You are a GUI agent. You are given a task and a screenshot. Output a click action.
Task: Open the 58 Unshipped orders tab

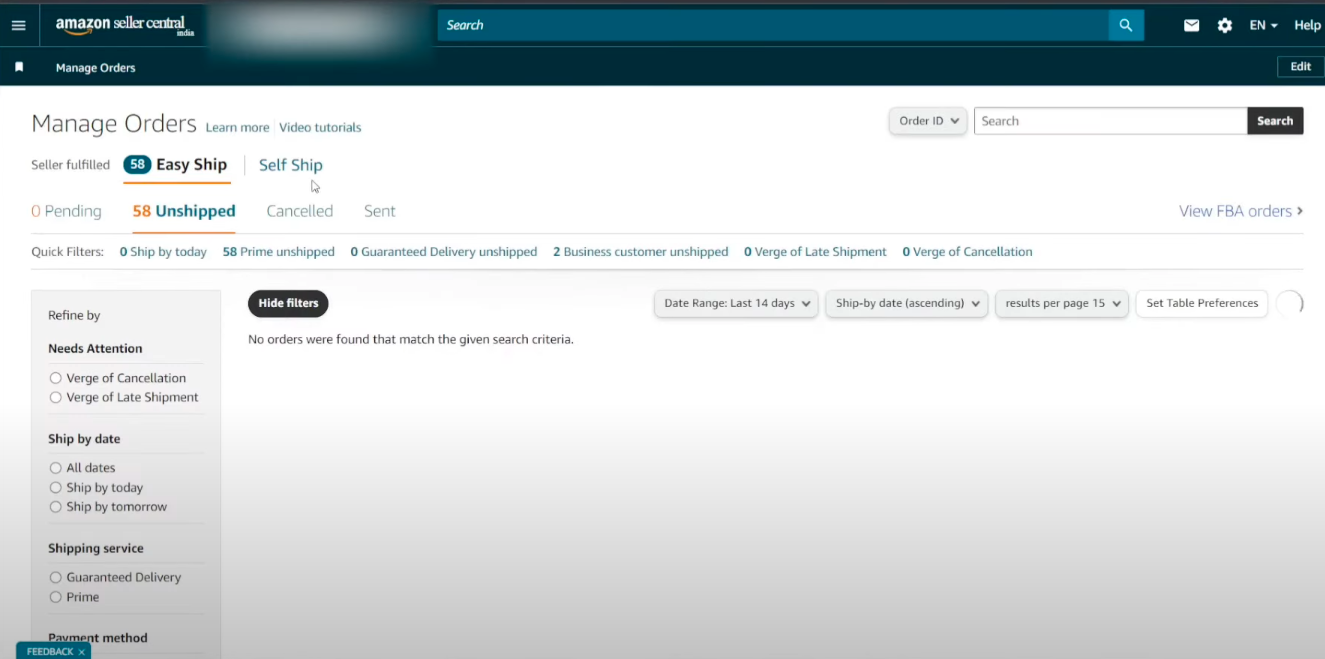click(x=184, y=211)
